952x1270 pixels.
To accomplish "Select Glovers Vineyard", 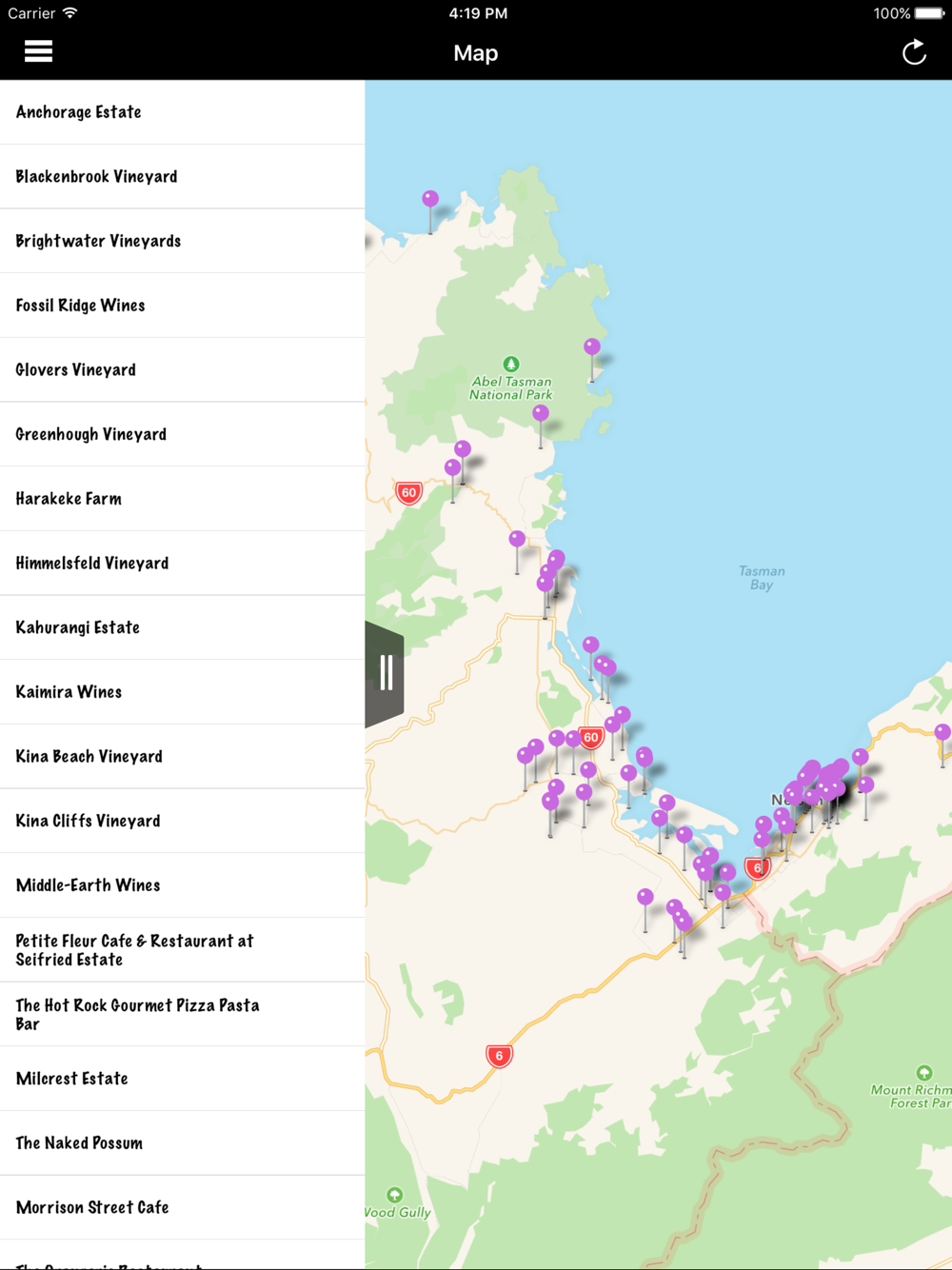I will [183, 370].
